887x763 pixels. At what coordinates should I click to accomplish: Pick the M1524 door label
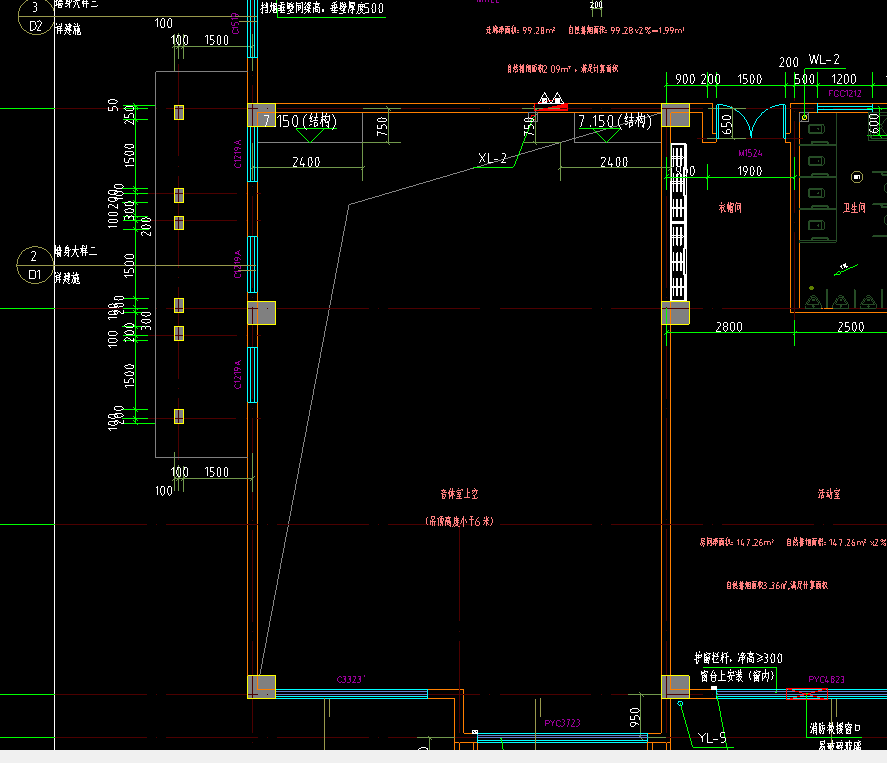[750, 153]
